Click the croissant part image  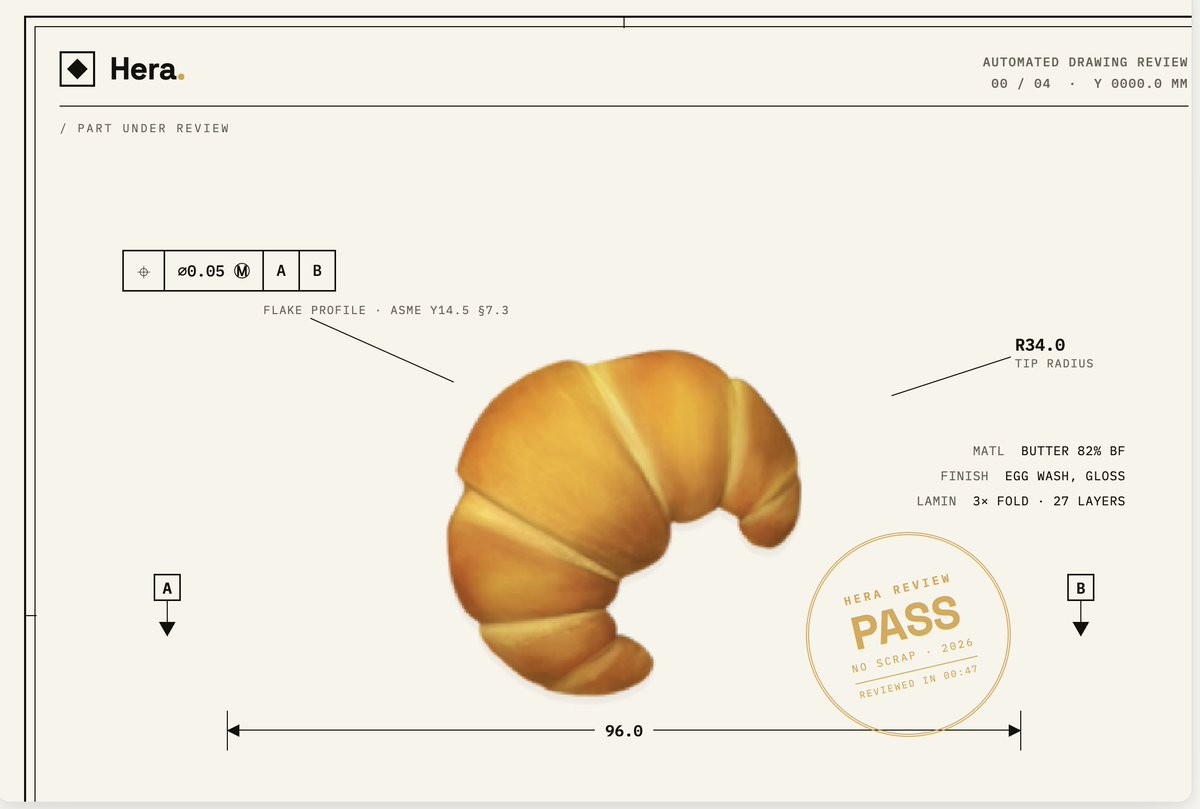tap(625, 521)
